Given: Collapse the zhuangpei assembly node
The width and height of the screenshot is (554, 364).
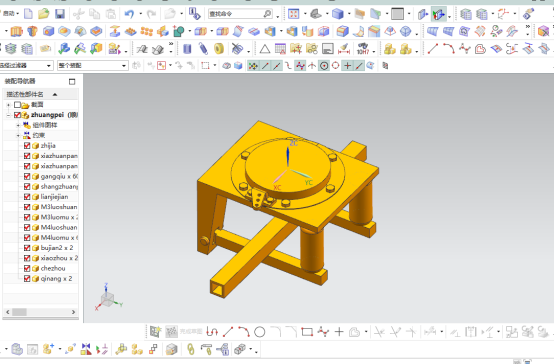Looking at the screenshot, I should [x=8, y=115].
